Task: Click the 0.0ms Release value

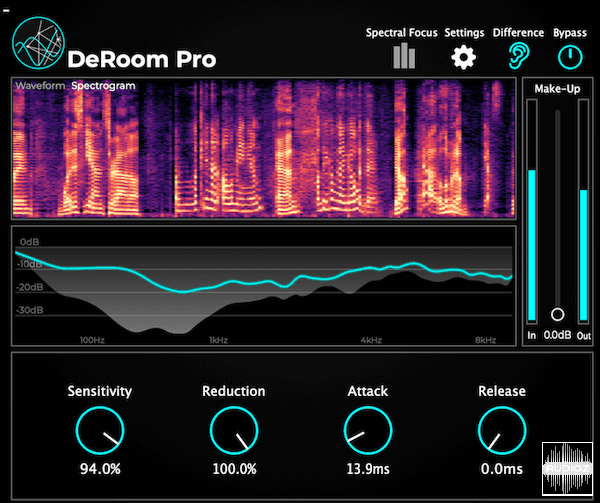Action: pos(502,469)
